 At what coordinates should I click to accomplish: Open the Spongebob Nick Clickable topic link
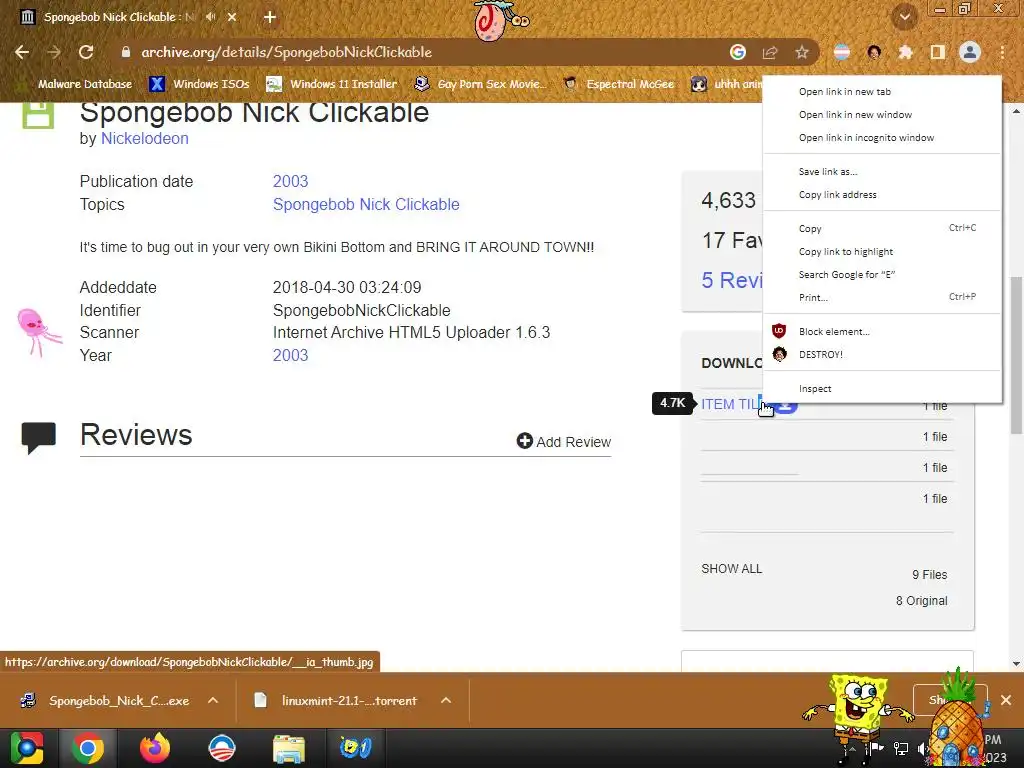click(366, 204)
